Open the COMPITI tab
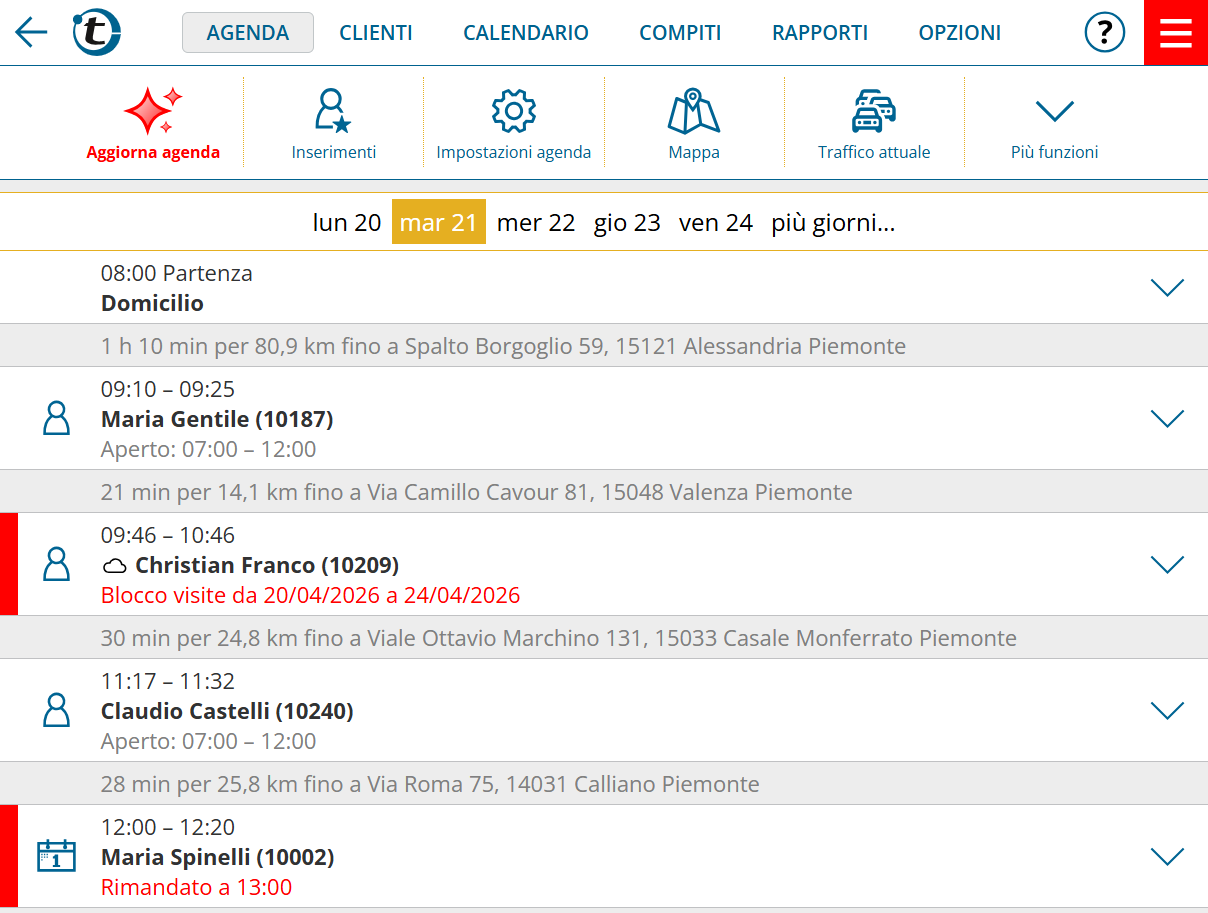The height and width of the screenshot is (913, 1208). pyautogui.click(x=680, y=32)
